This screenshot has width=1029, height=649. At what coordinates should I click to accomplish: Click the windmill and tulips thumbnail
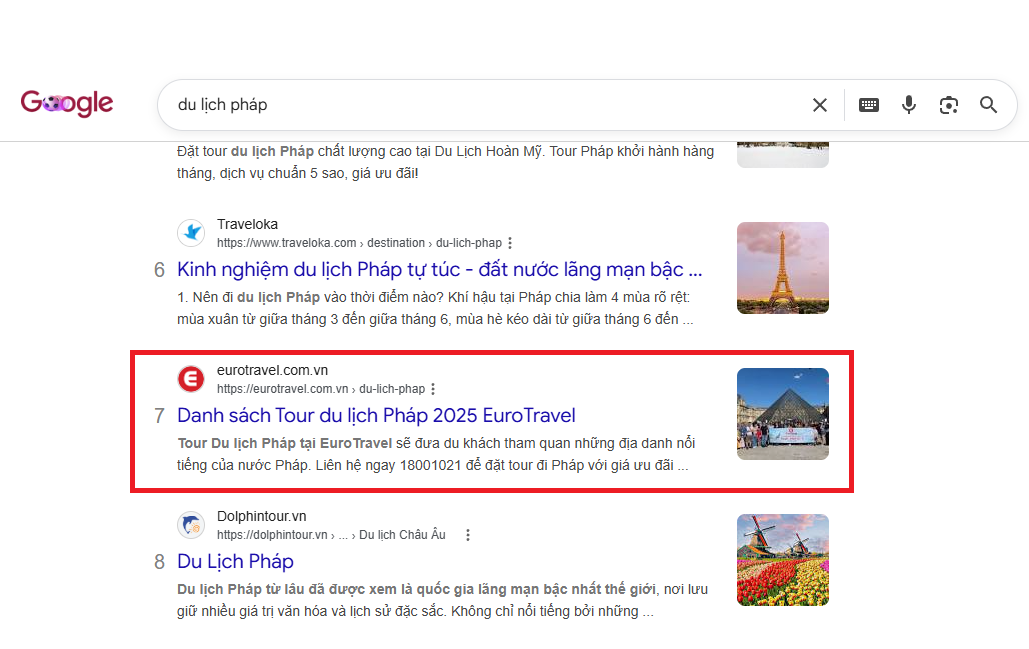click(783, 560)
